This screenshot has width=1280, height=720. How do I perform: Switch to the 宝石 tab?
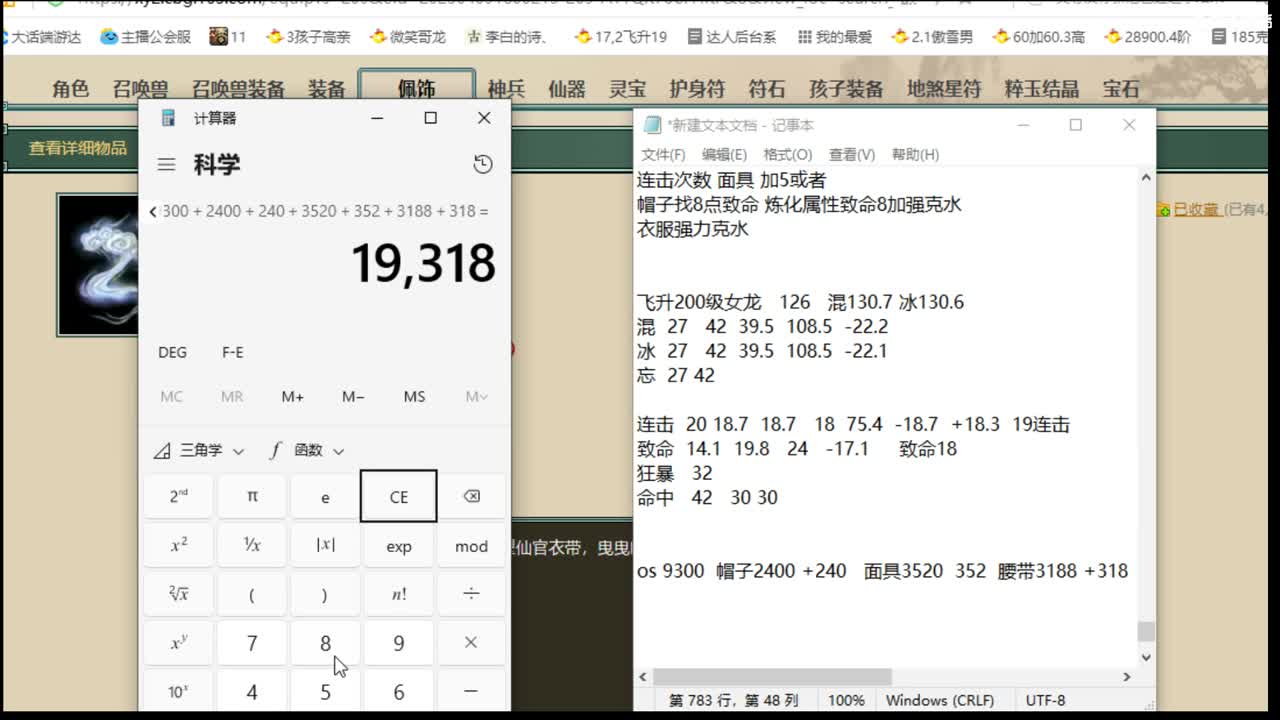(x=1121, y=89)
